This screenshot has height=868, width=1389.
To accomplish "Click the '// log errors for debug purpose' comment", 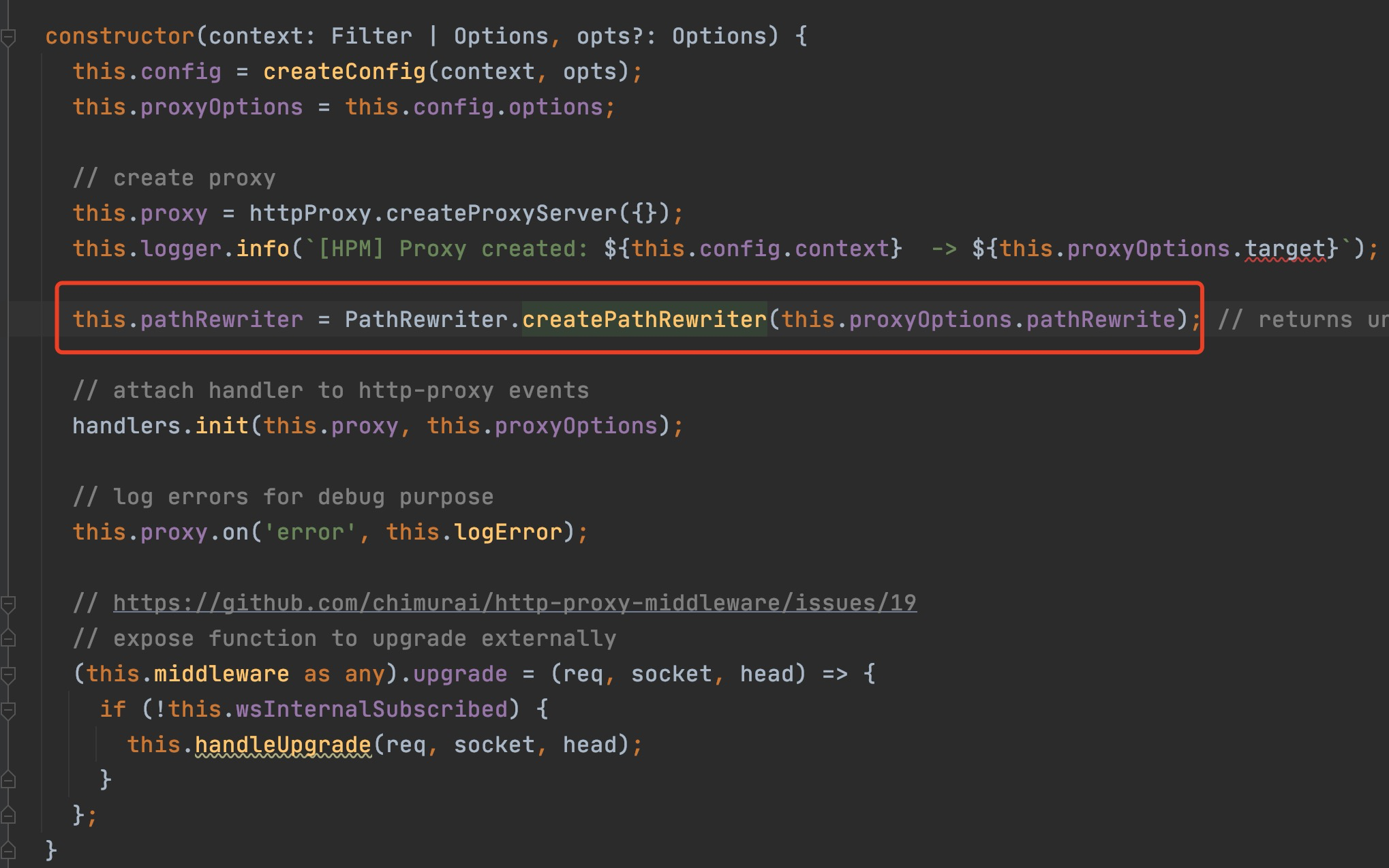I will (x=283, y=497).
